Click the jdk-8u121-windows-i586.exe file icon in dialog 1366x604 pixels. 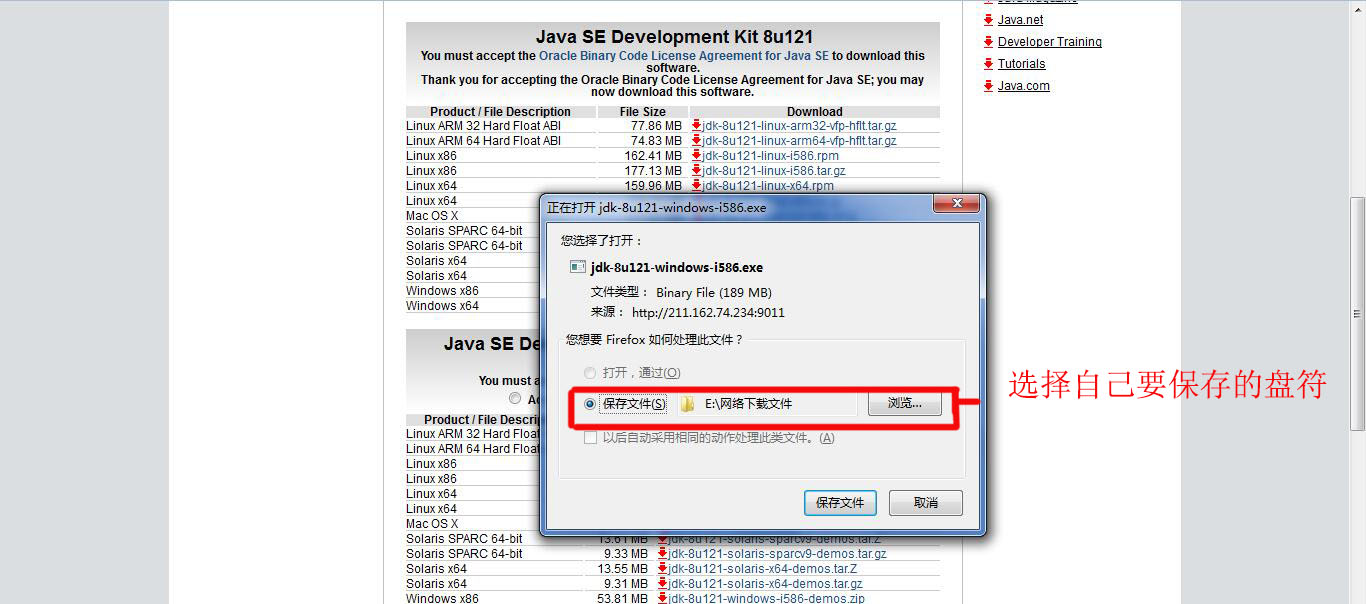(x=577, y=266)
